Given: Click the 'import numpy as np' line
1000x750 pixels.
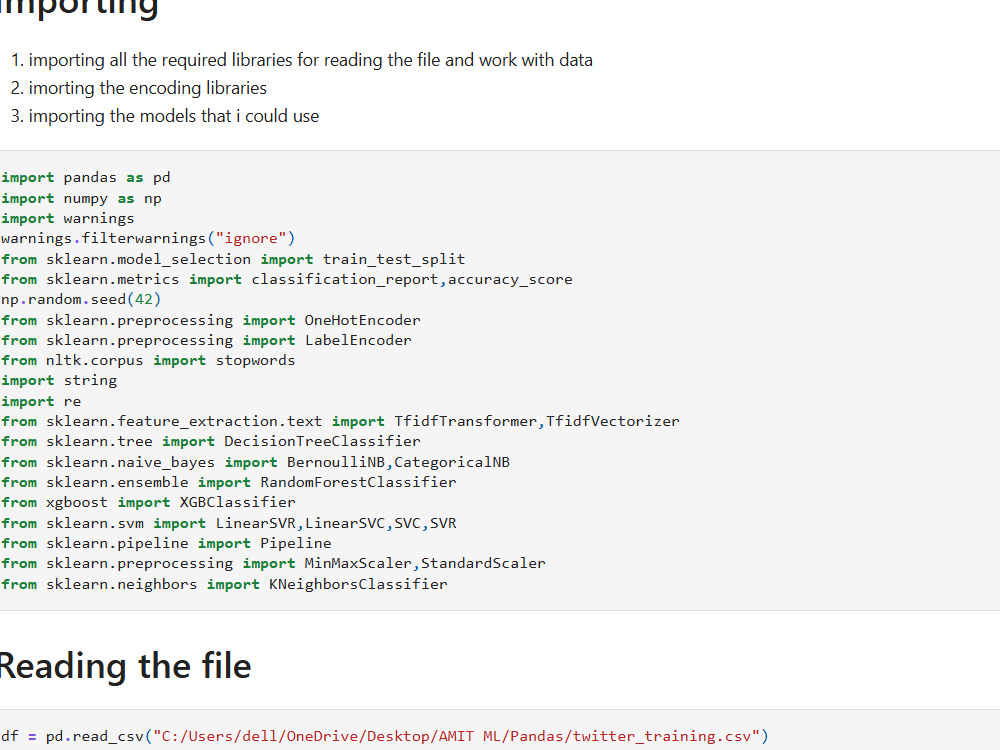Looking at the screenshot, I should [81, 198].
